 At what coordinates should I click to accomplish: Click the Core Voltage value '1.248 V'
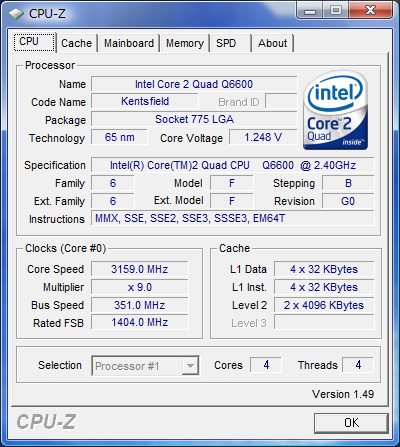click(263, 137)
